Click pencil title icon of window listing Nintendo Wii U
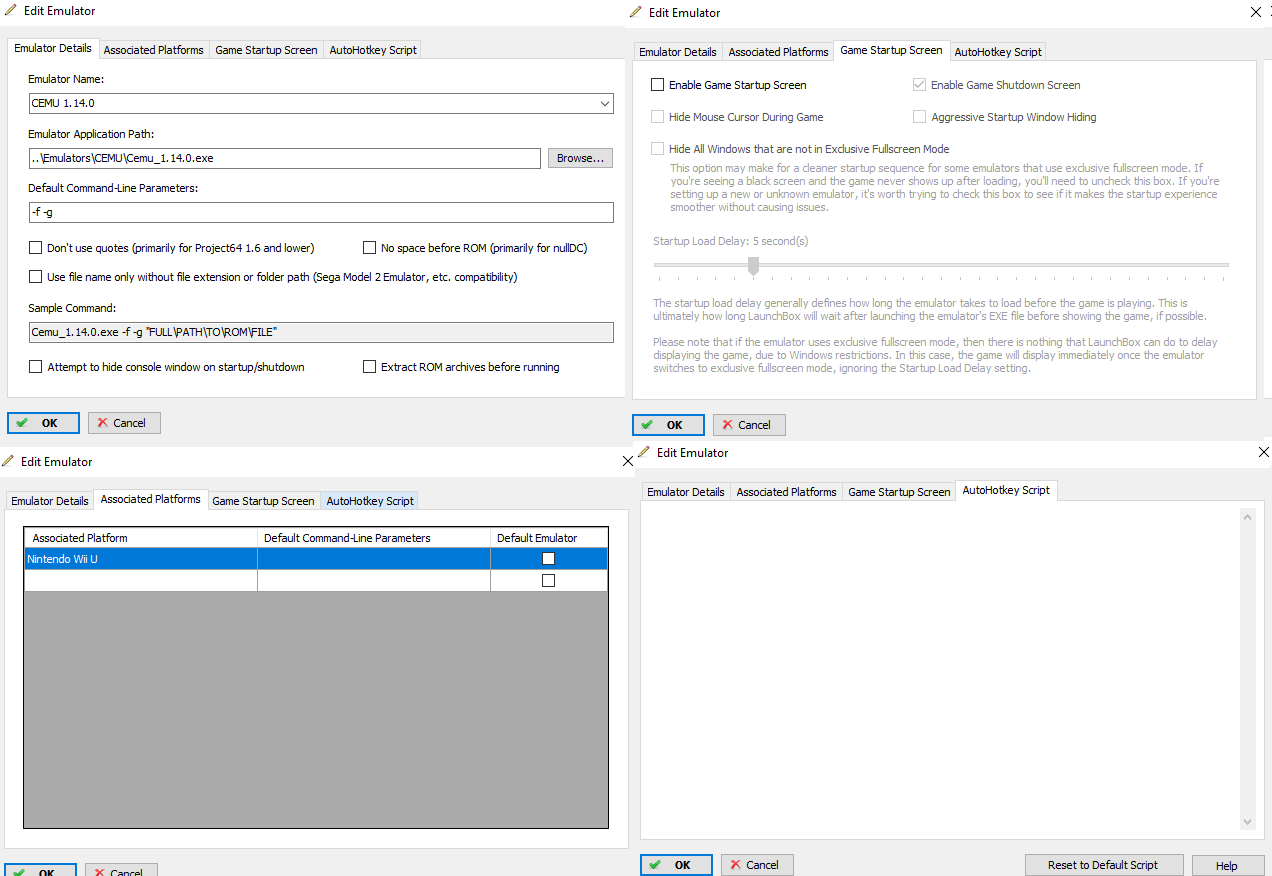The width and height of the screenshot is (1272, 876). coord(8,461)
